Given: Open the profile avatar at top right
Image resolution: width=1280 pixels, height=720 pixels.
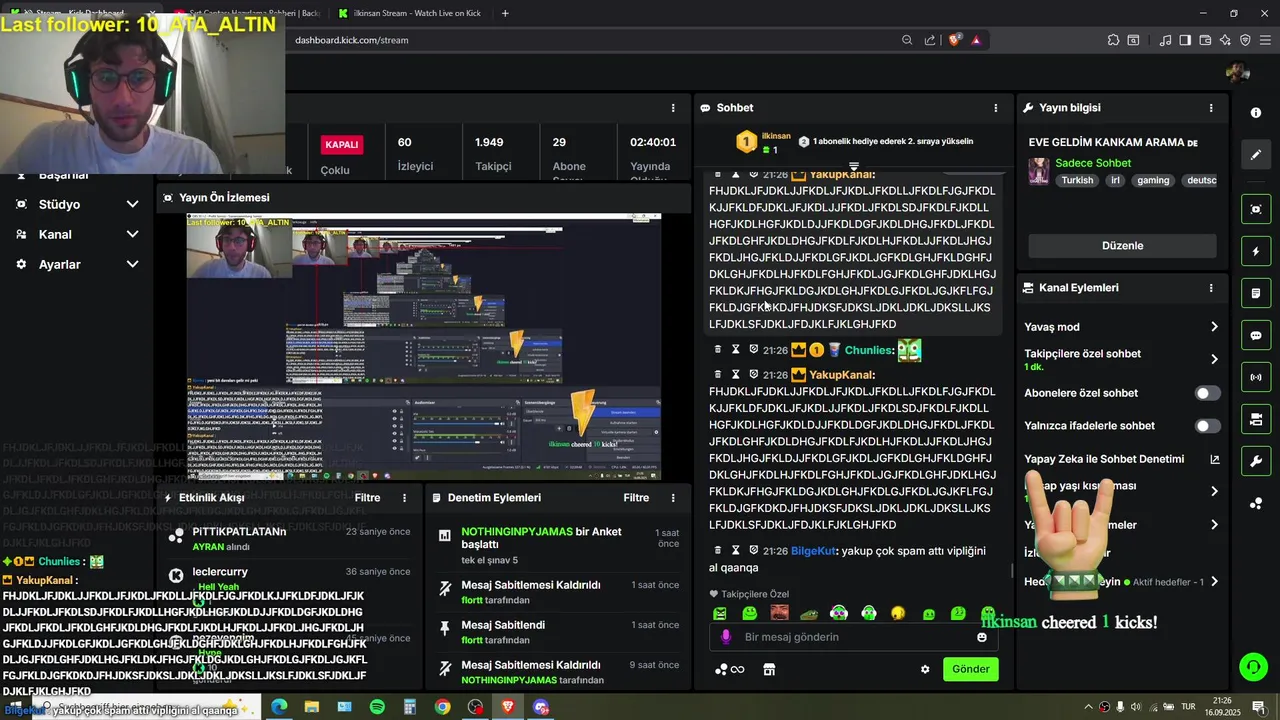Looking at the screenshot, I should click(1238, 72).
